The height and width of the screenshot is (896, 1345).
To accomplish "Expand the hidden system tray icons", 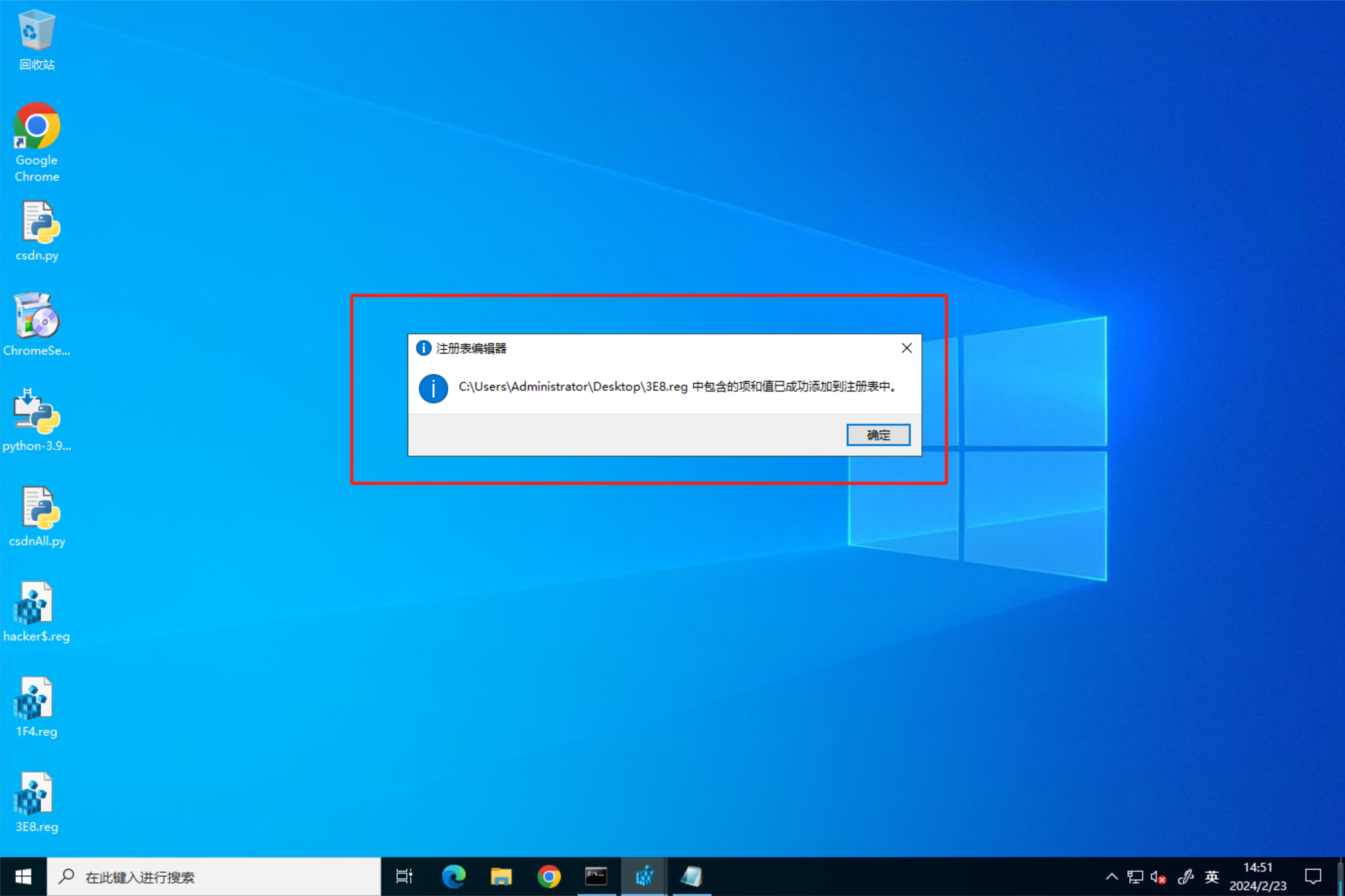I will (1112, 877).
